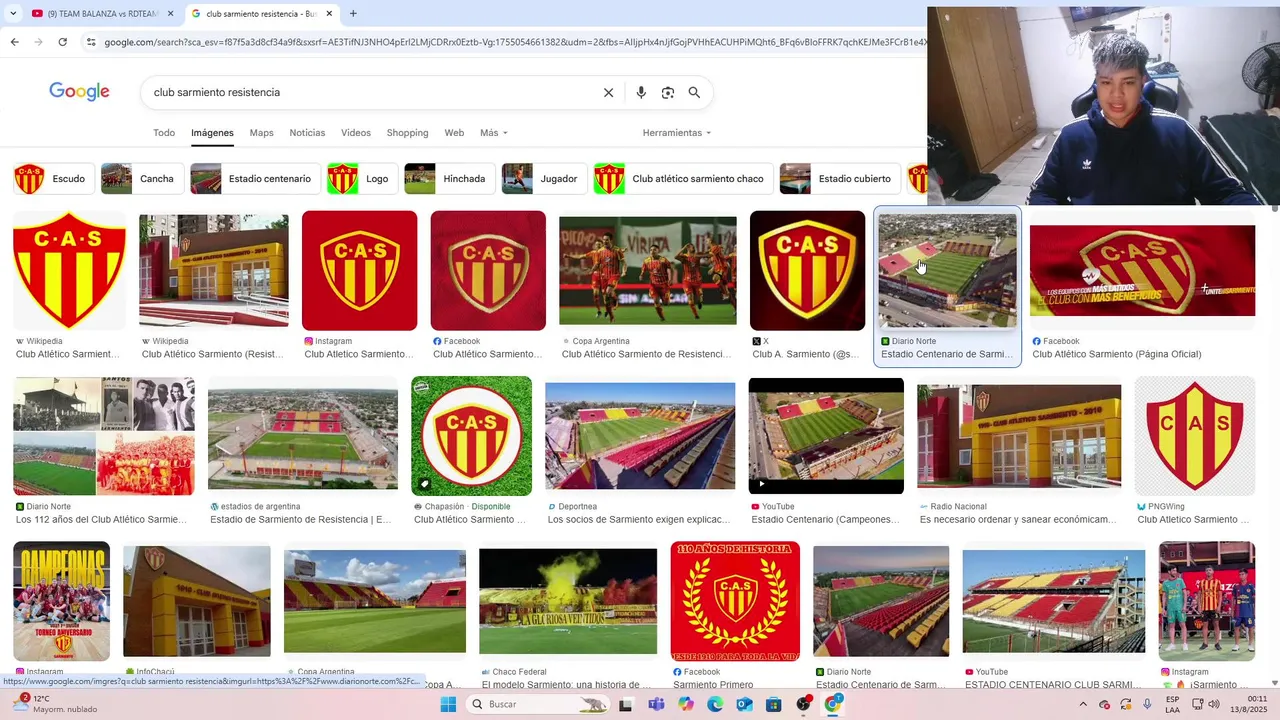Close the club sarmiento resistencia tab

329,13
